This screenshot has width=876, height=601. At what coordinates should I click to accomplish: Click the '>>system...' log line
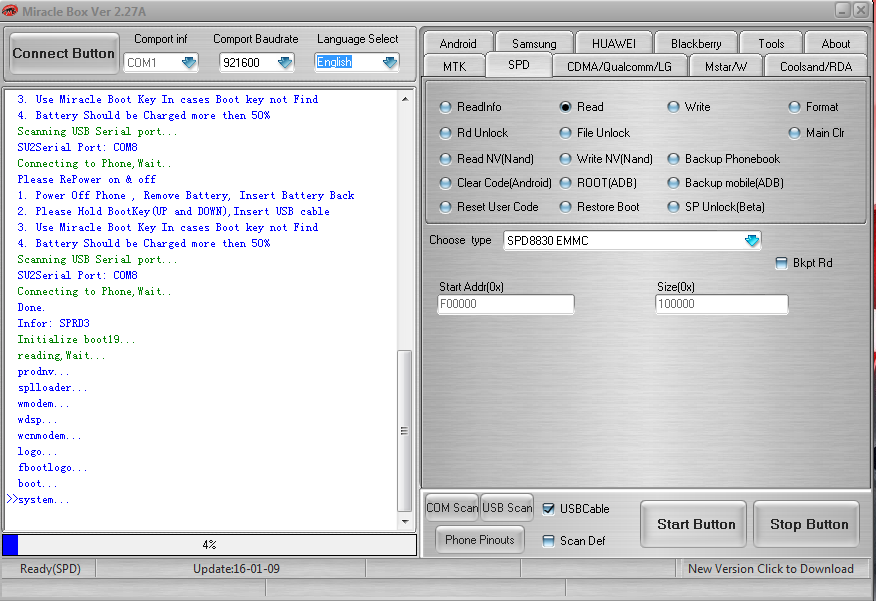[x=38, y=499]
